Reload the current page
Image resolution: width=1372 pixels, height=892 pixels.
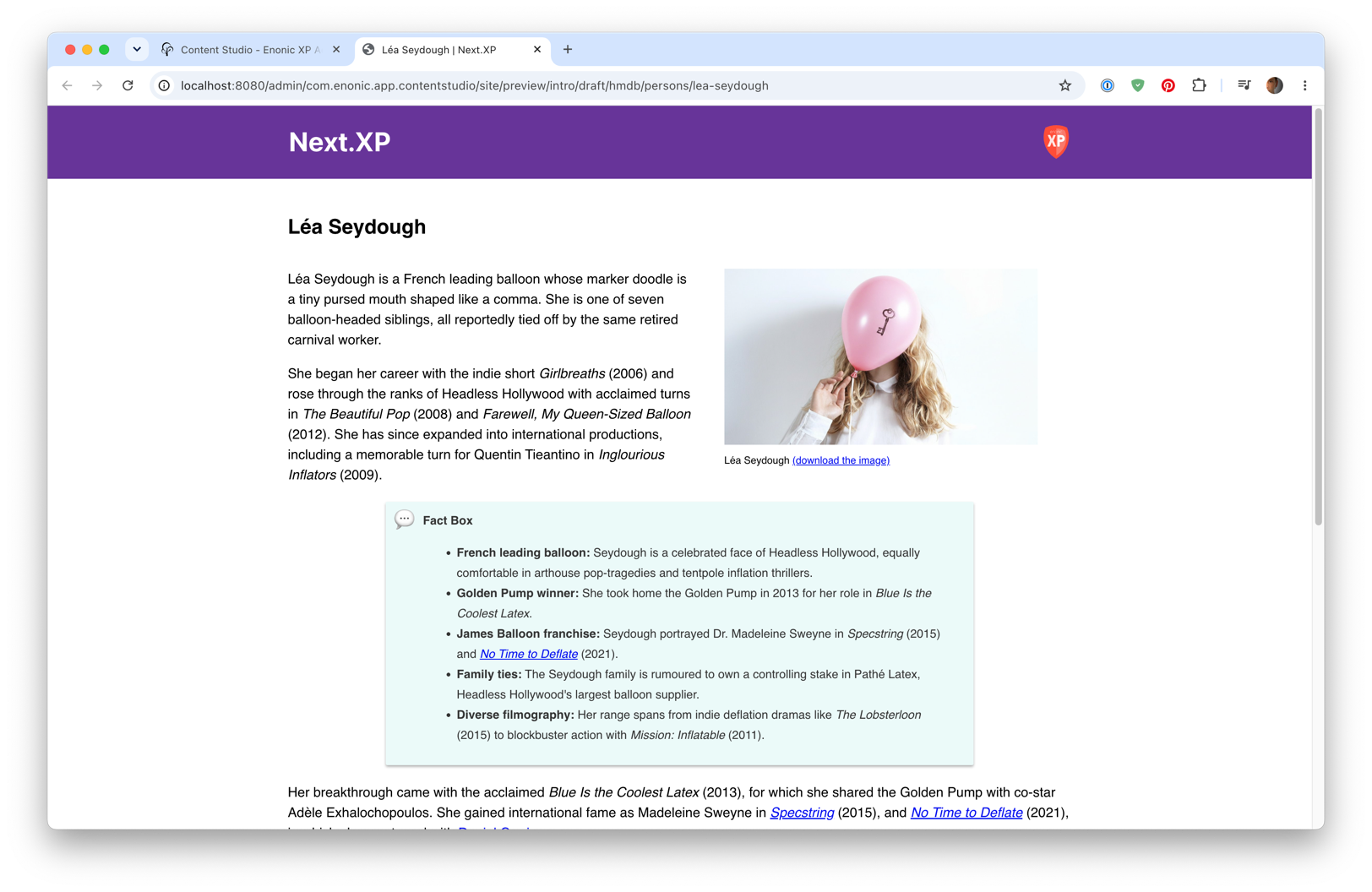(128, 85)
